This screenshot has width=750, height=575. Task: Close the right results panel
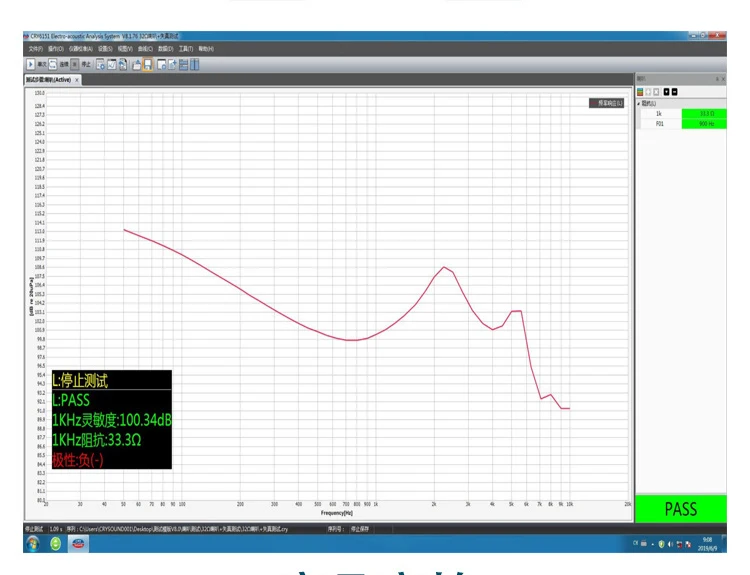point(723,79)
